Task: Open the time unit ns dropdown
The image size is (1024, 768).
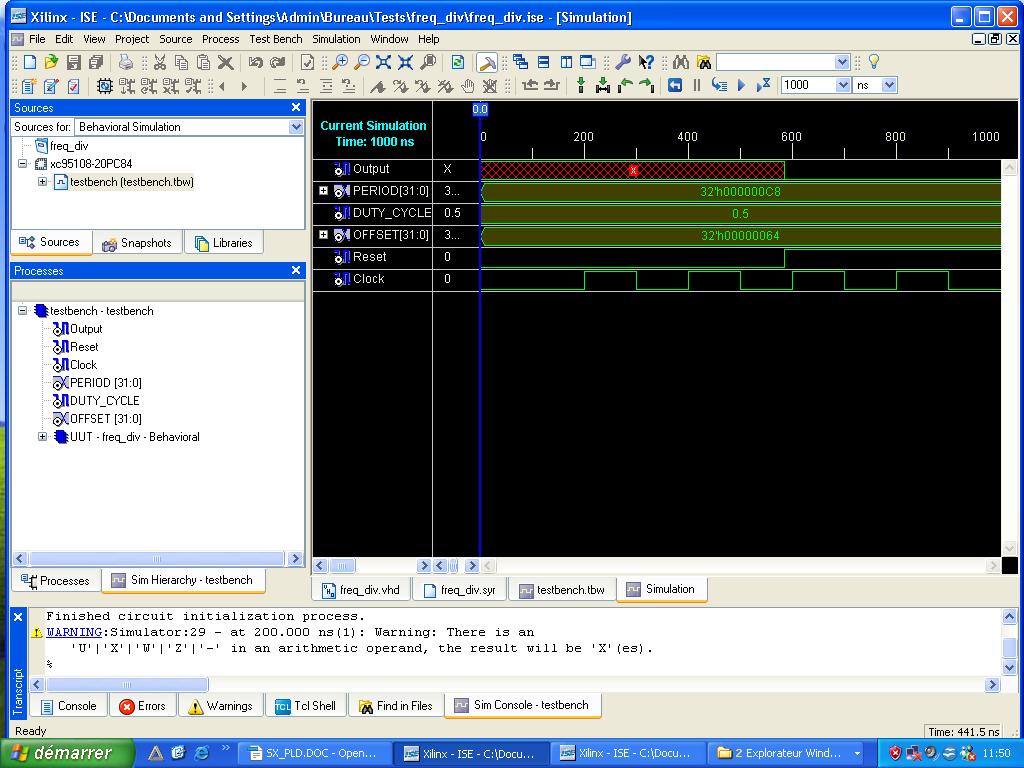Action: (889, 86)
